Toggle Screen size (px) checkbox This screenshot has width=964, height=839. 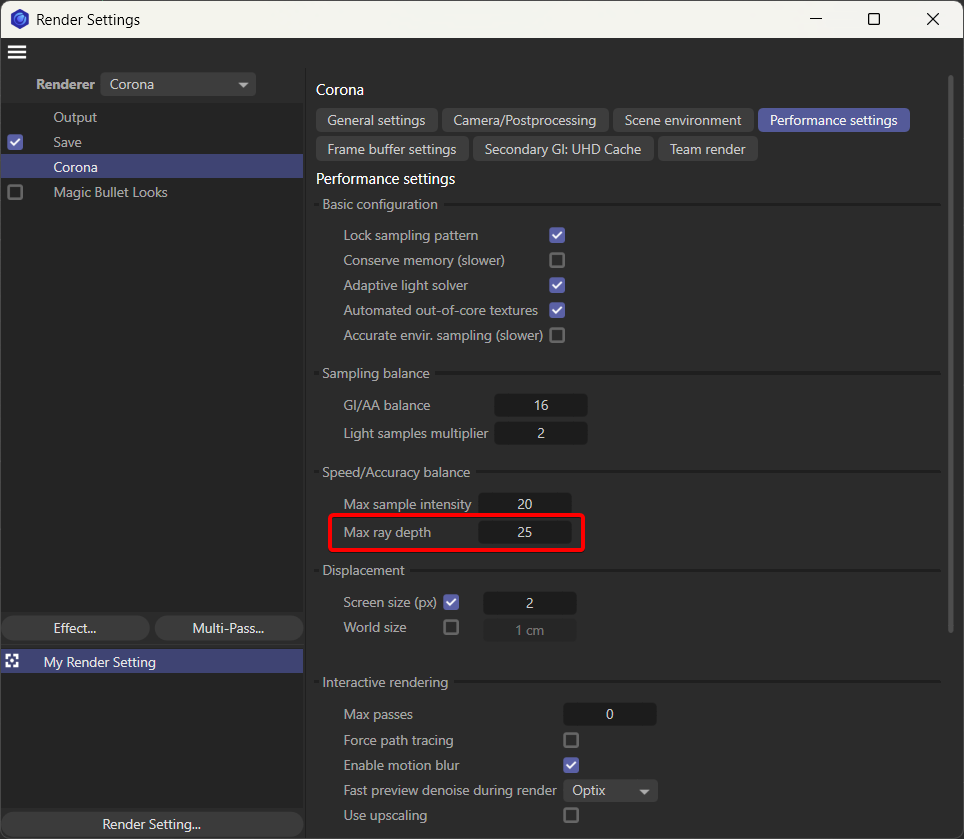click(x=451, y=602)
